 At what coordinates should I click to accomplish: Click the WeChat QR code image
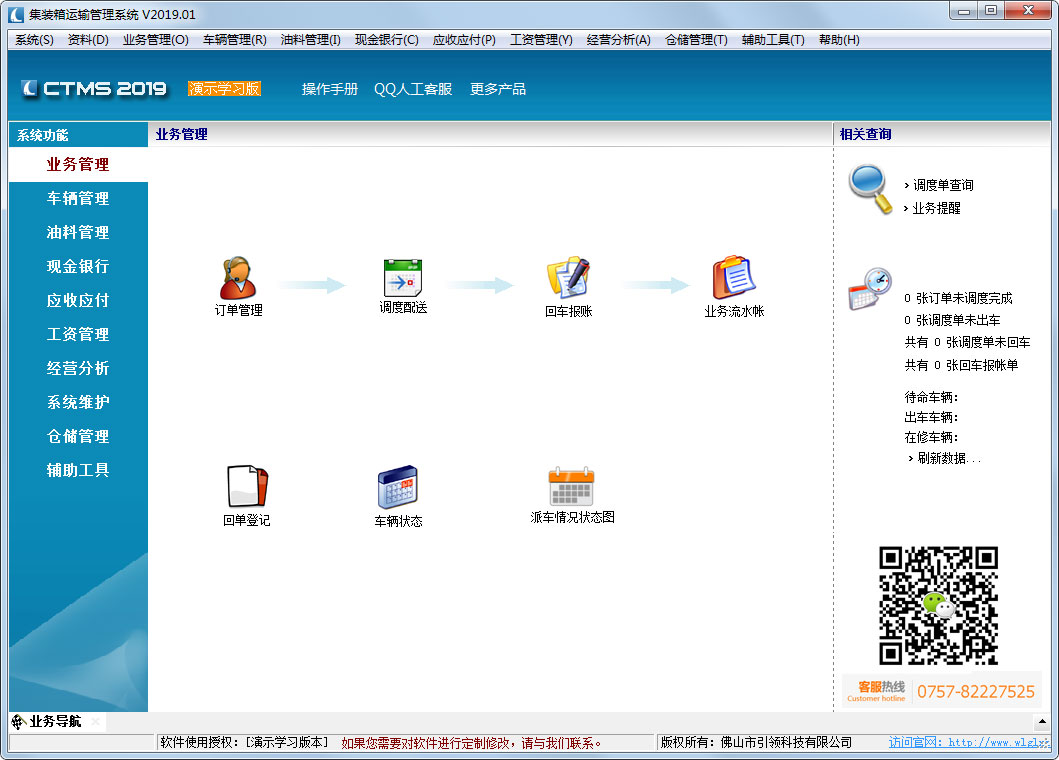(x=938, y=606)
